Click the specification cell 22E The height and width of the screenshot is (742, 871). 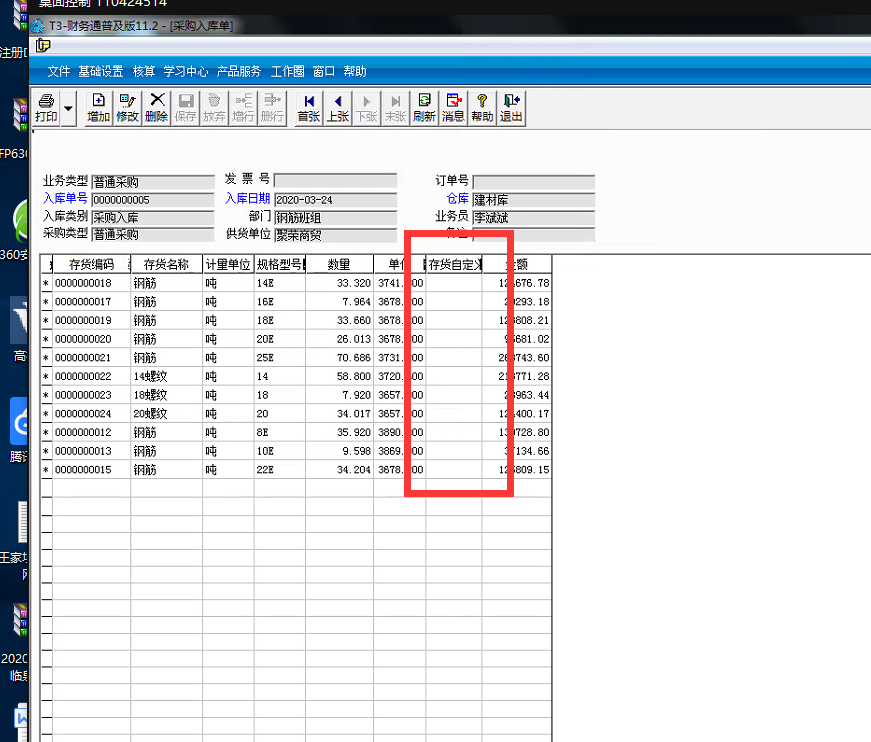coord(279,469)
